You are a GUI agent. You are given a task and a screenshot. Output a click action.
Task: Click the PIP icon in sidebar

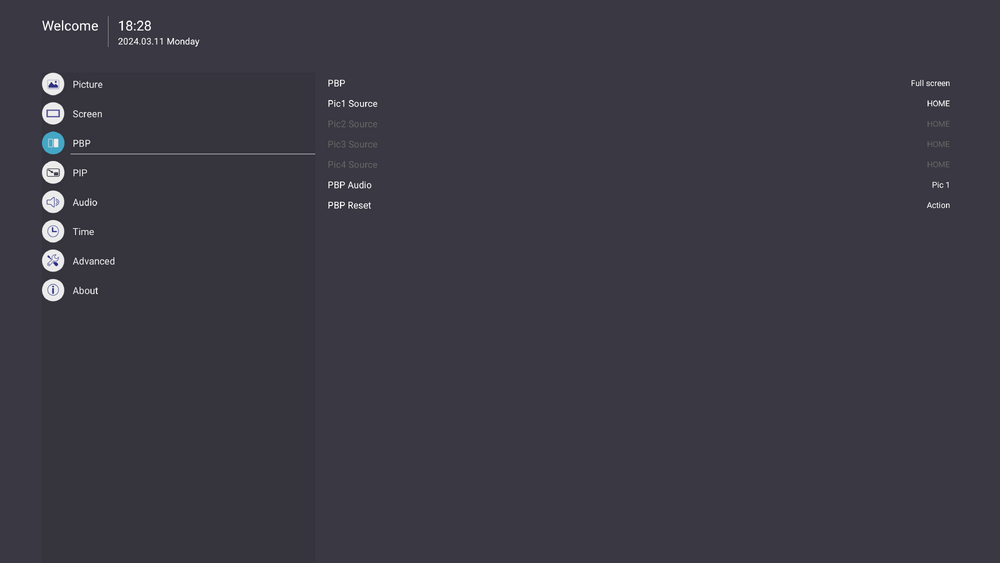pyautogui.click(x=53, y=172)
